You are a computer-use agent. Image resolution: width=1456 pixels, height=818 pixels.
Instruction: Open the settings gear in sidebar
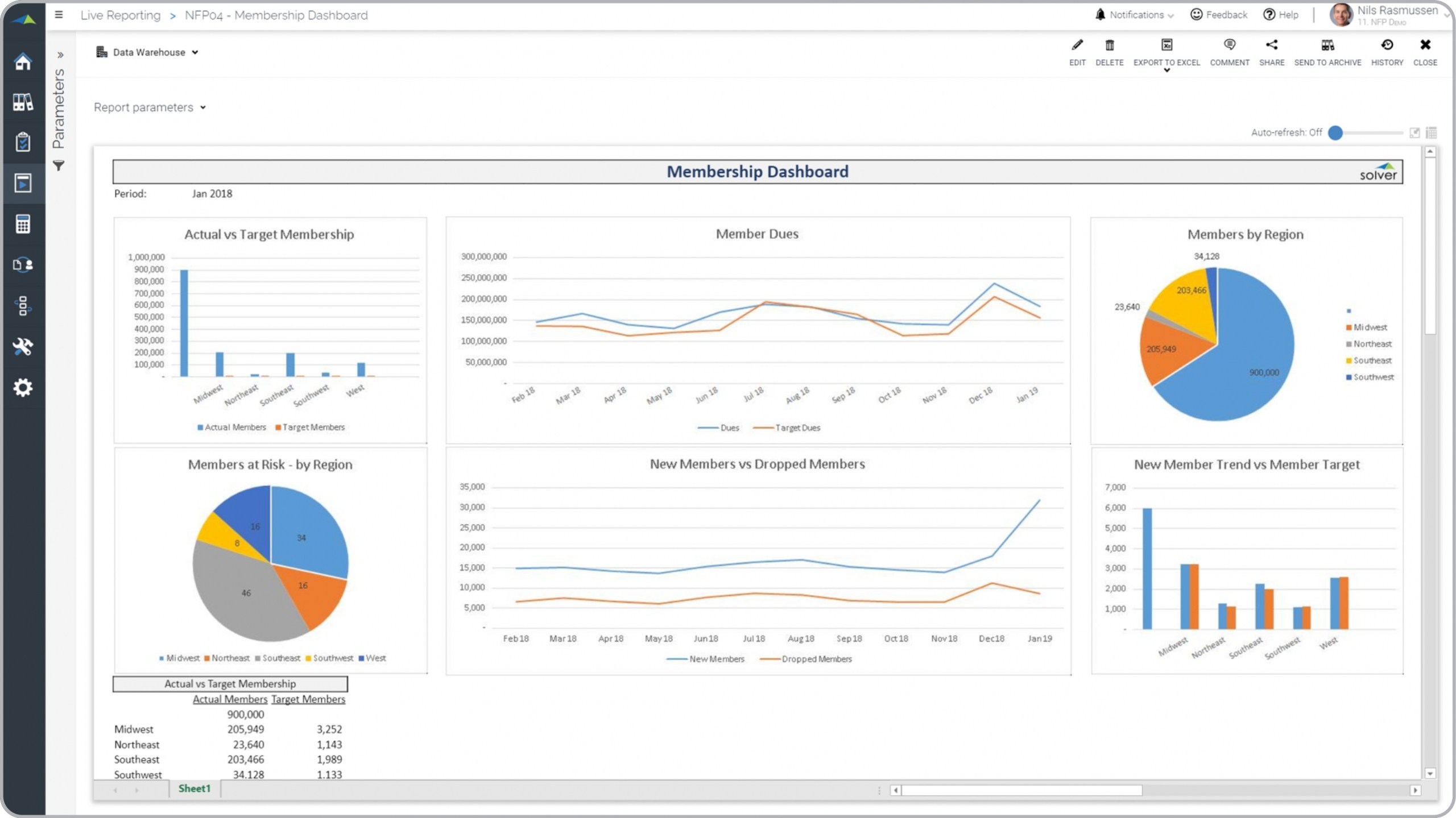tap(23, 388)
